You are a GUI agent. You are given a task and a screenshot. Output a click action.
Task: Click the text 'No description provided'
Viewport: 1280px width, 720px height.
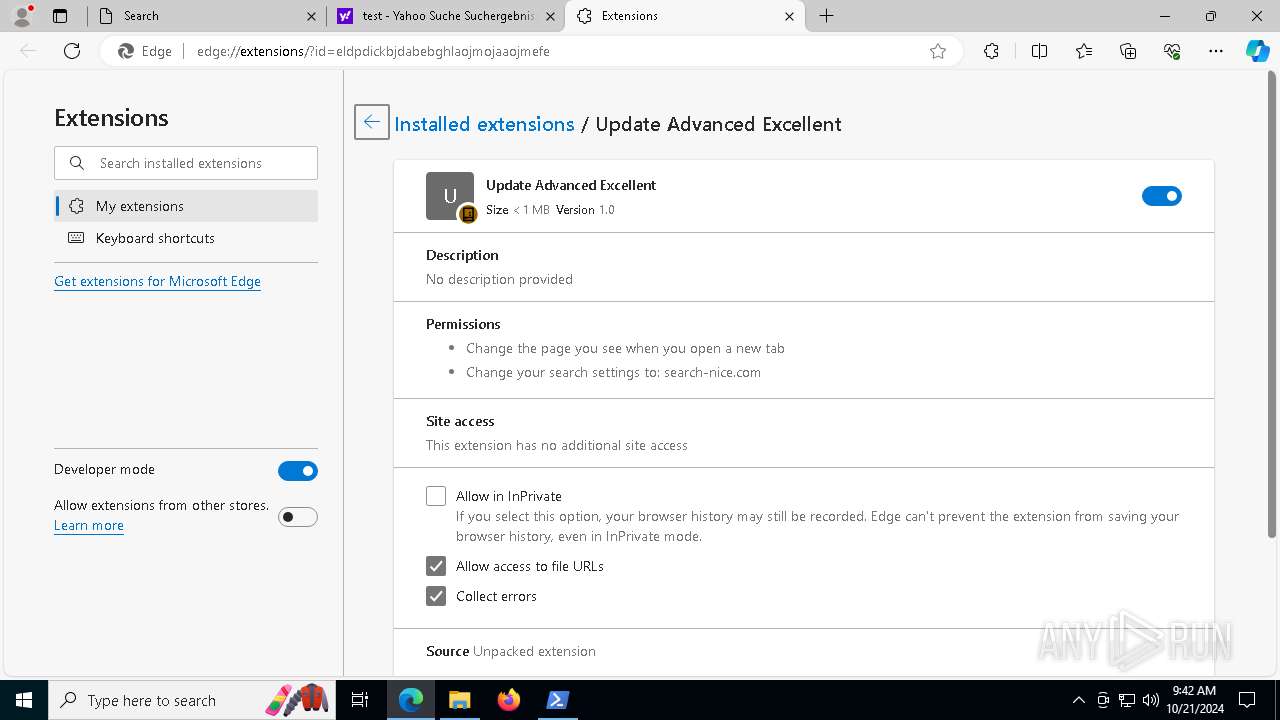(499, 279)
